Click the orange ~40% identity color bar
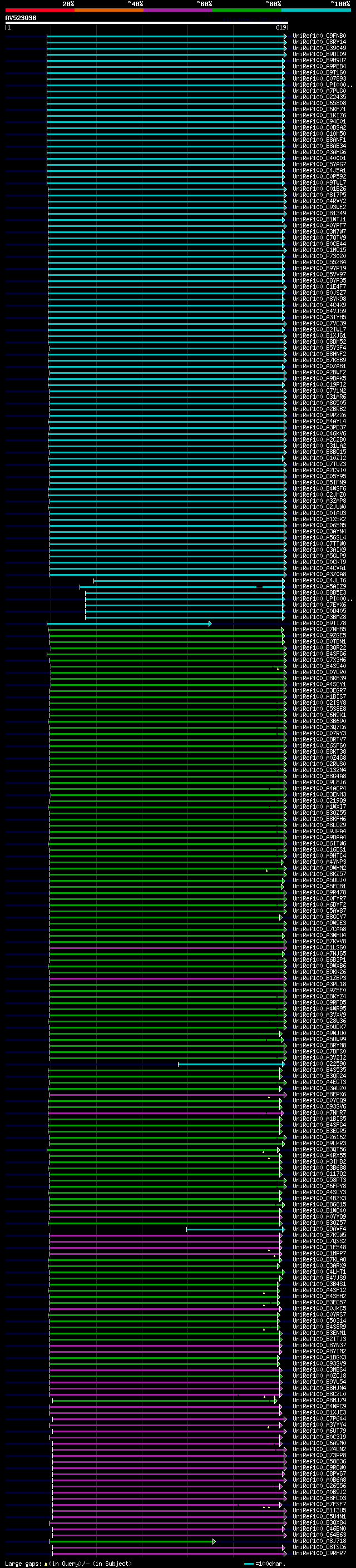Image resolution: width=356 pixels, height=1568 pixels. coord(109,10)
